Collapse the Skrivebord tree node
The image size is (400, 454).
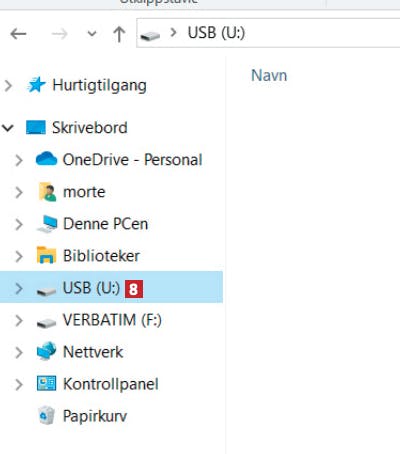coord(8,128)
